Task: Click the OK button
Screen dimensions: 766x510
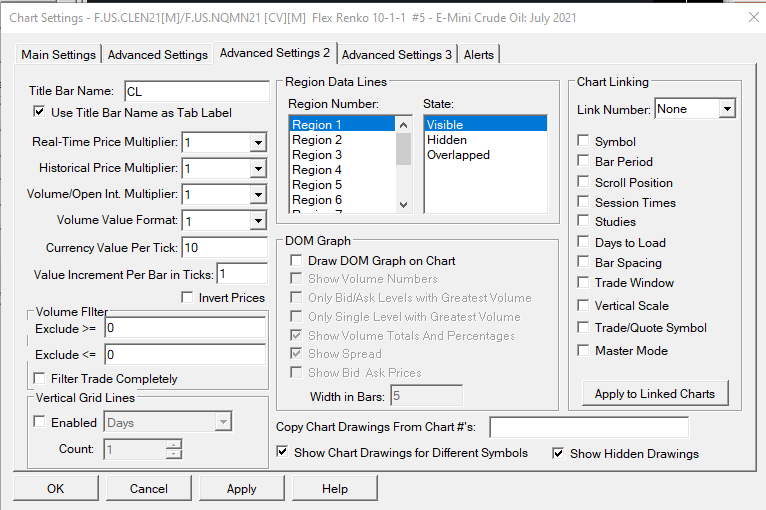Action: tap(56, 489)
